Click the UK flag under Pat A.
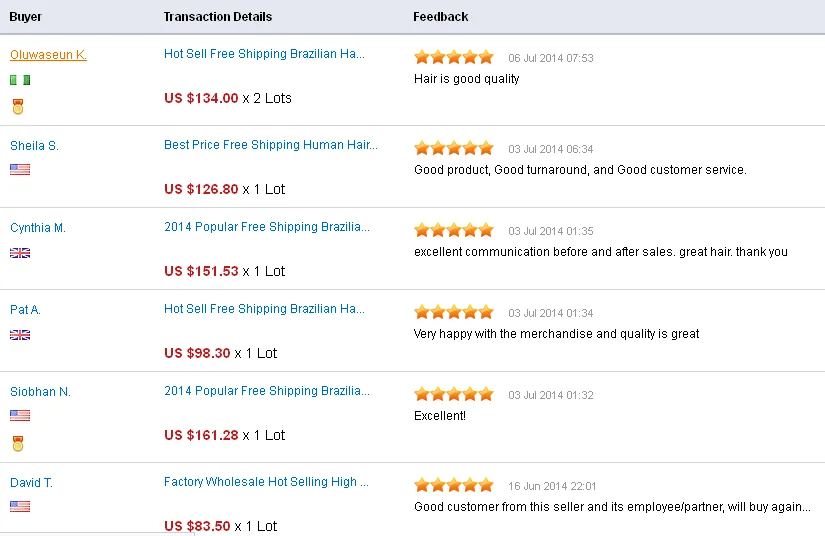The height and width of the screenshot is (536, 825). 20,335
